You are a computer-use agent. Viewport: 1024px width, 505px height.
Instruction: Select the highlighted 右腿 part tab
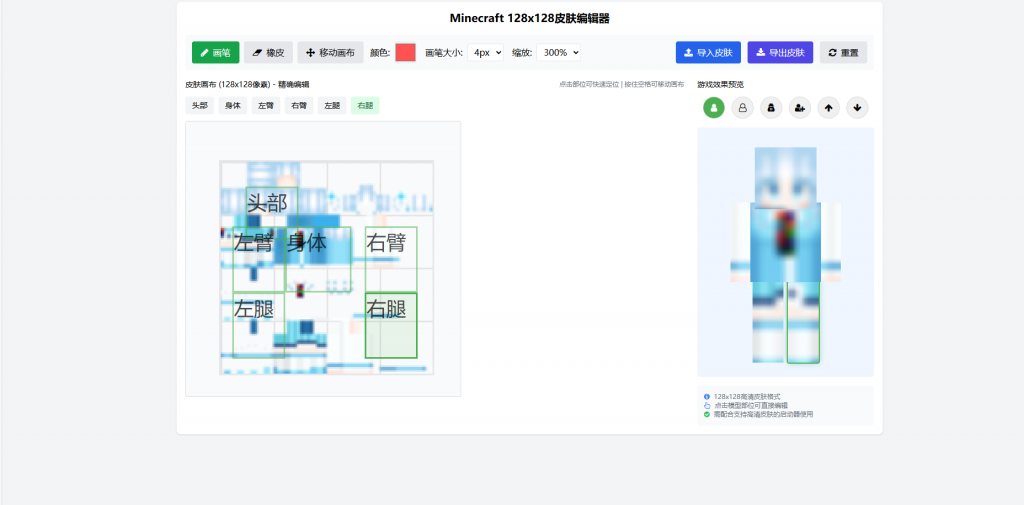(365, 105)
